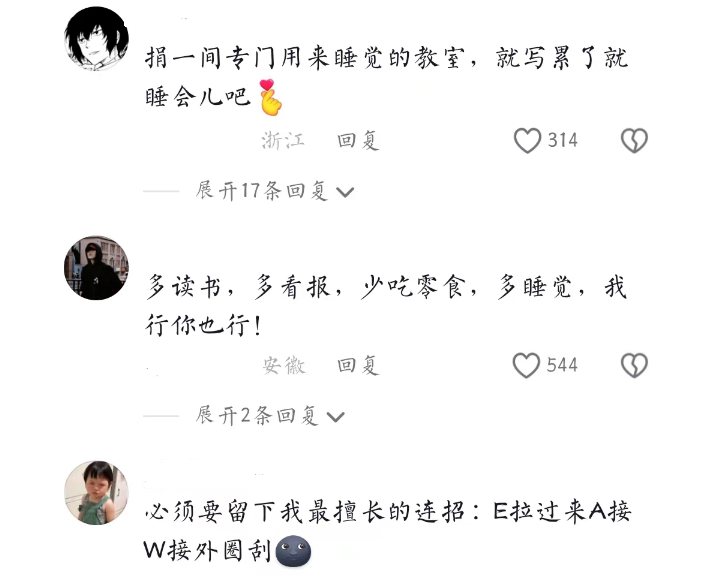Click the chevron beside 展开2条回复
713x575 pixels.
336,417
